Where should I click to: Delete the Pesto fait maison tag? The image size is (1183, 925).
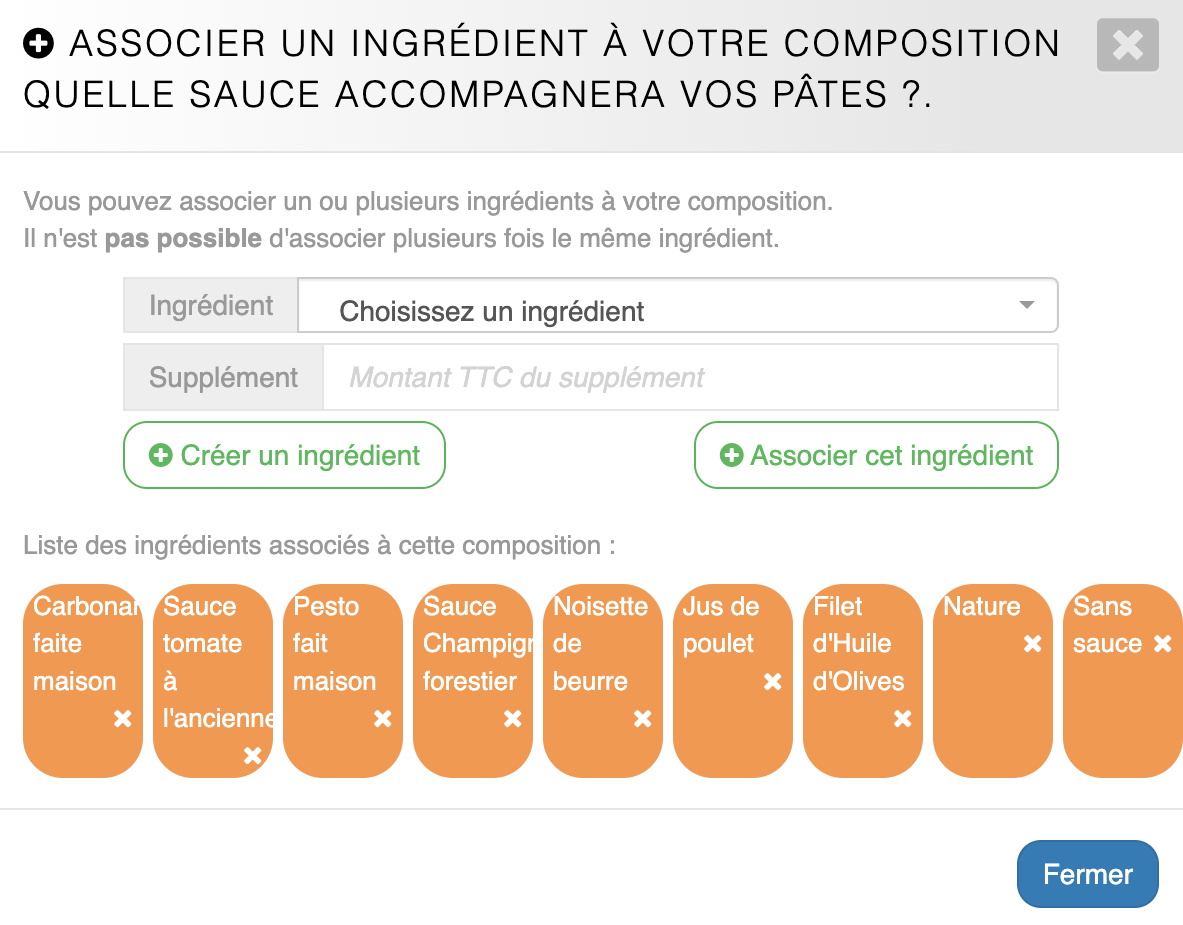382,719
